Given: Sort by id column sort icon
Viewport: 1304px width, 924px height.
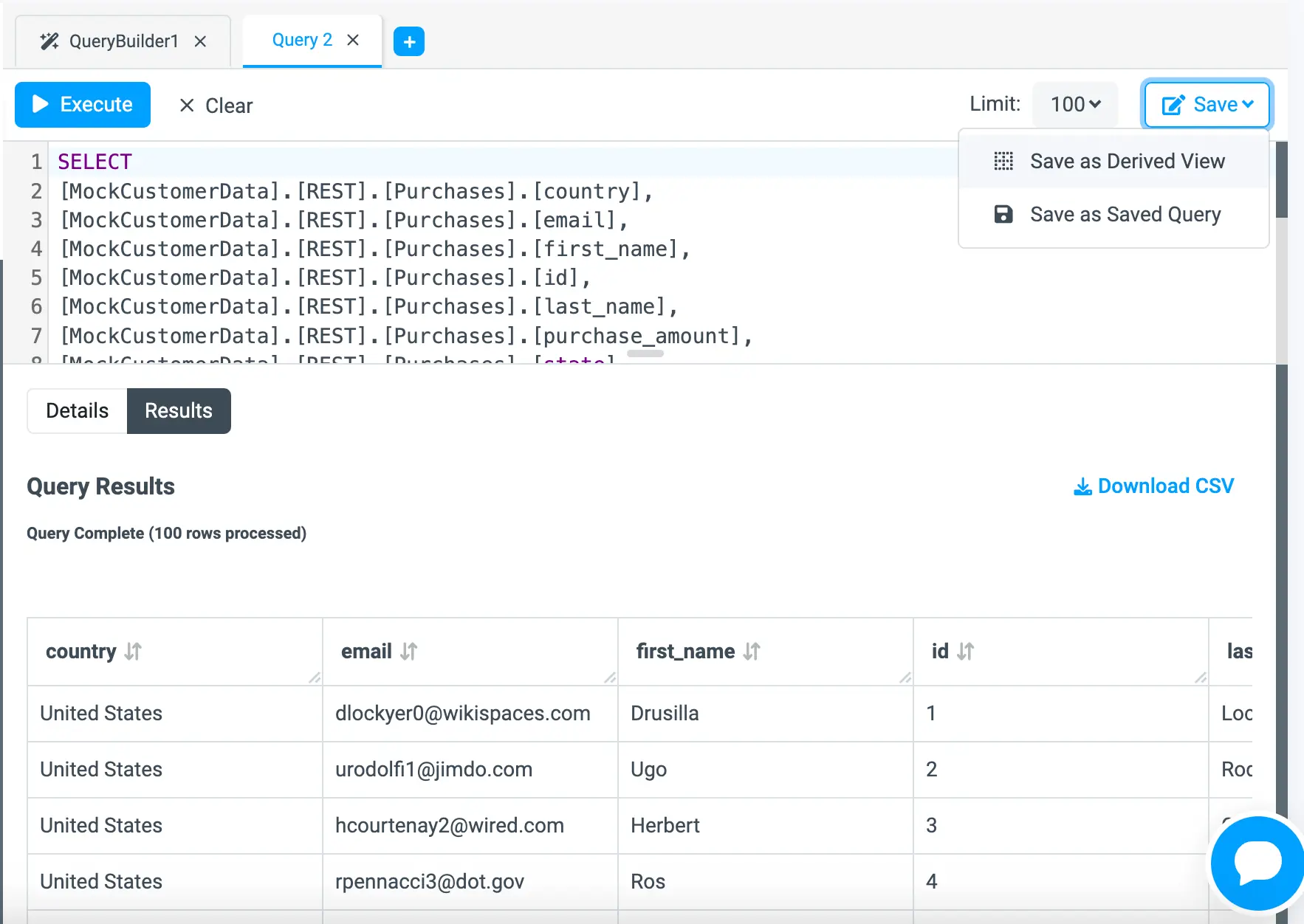Looking at the screenshot, I should [x=965, y=652].
